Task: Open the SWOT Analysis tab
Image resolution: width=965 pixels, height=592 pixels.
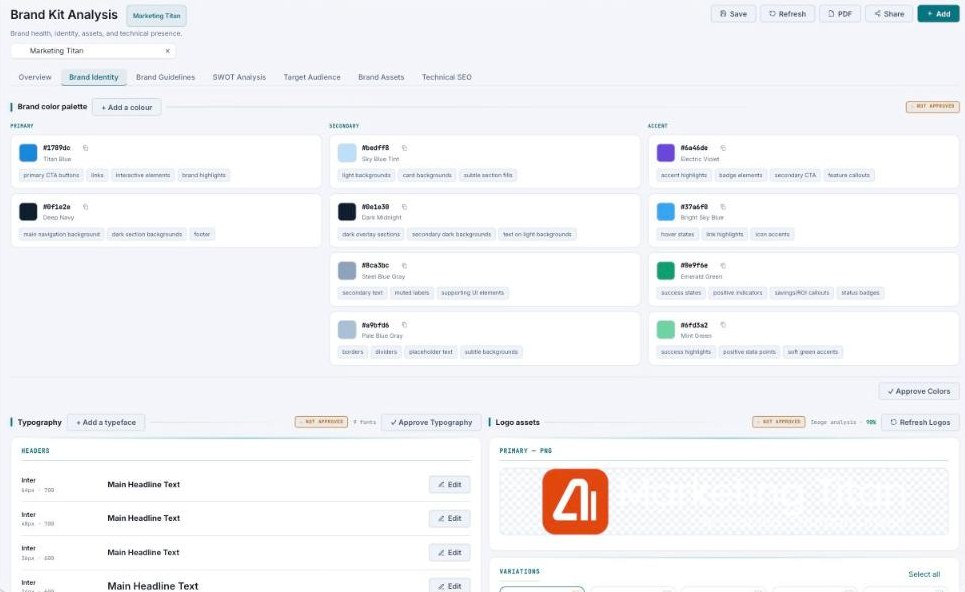Action: tap(239, 77)
